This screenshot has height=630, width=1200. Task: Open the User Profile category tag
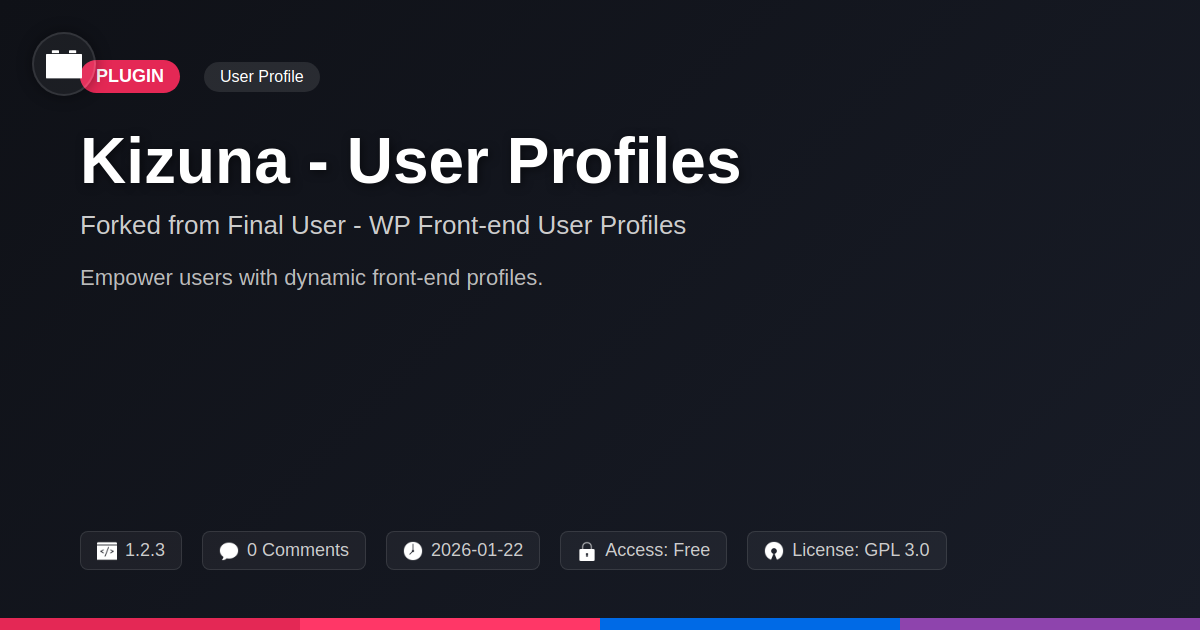[262, 77]
